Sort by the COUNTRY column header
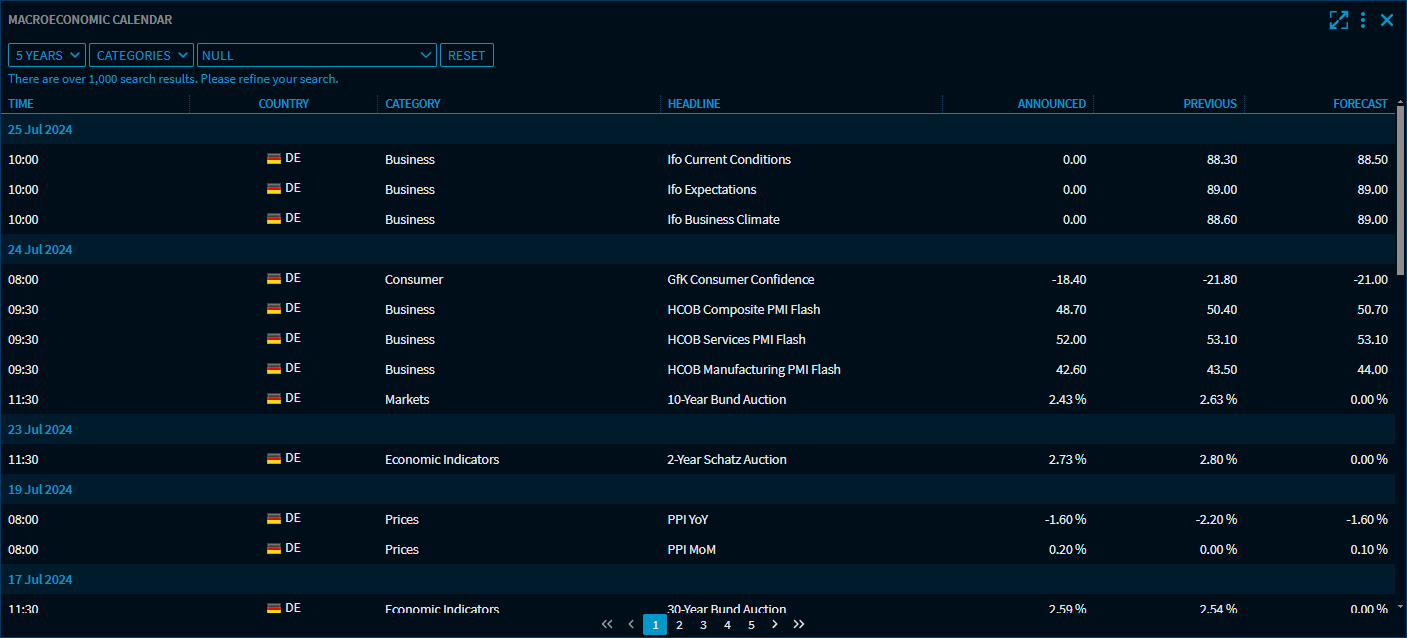Screen dimensions: 1407x638 point(283,104)
